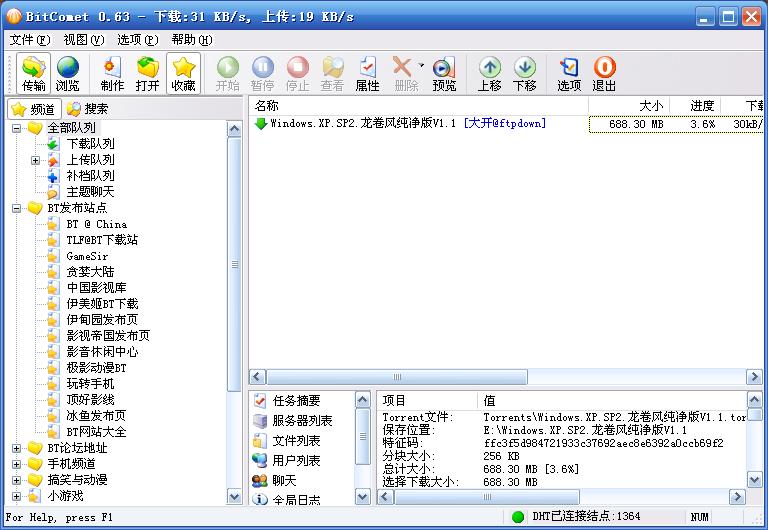Click the 删除 delete X icon
Image resolution: width=768 pixels, height=530 pixels.
(404, 73)
